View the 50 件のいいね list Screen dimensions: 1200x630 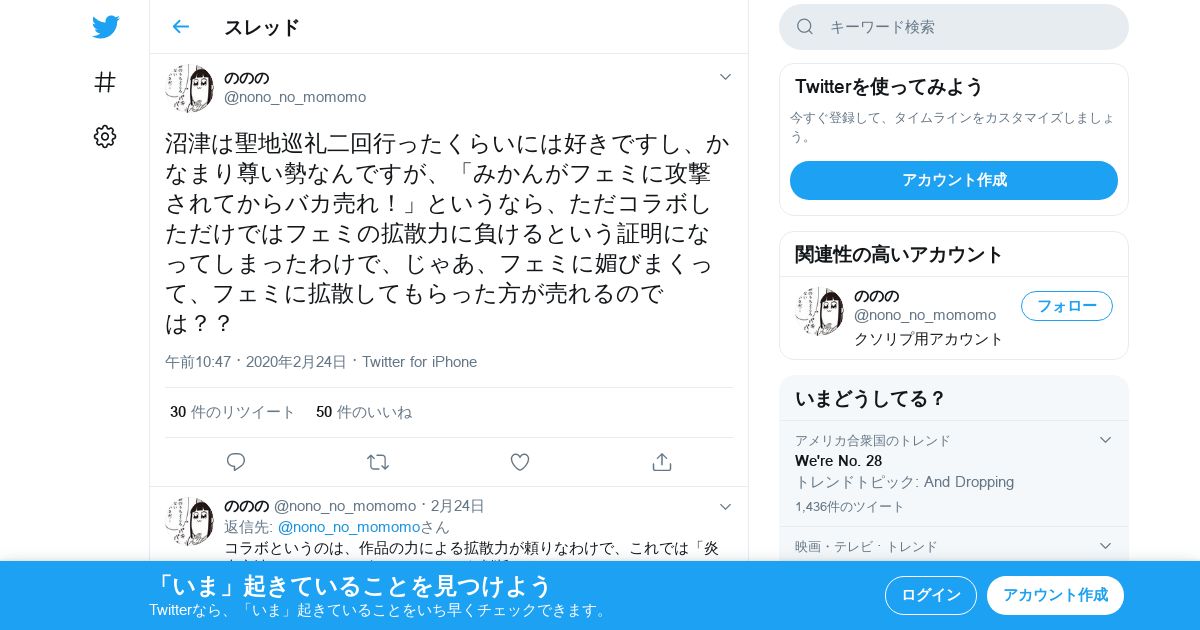tap(364, 412)
